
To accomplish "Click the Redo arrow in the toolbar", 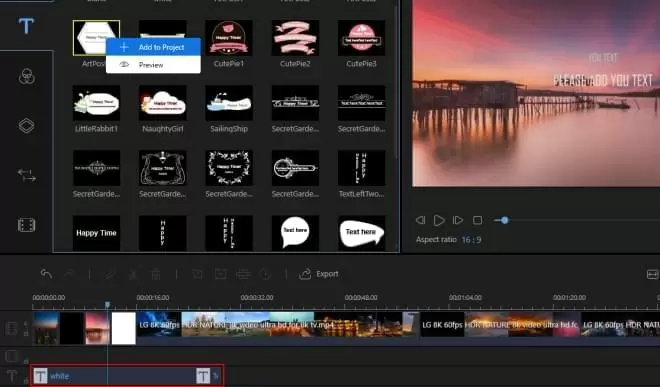I will [69, 274].
